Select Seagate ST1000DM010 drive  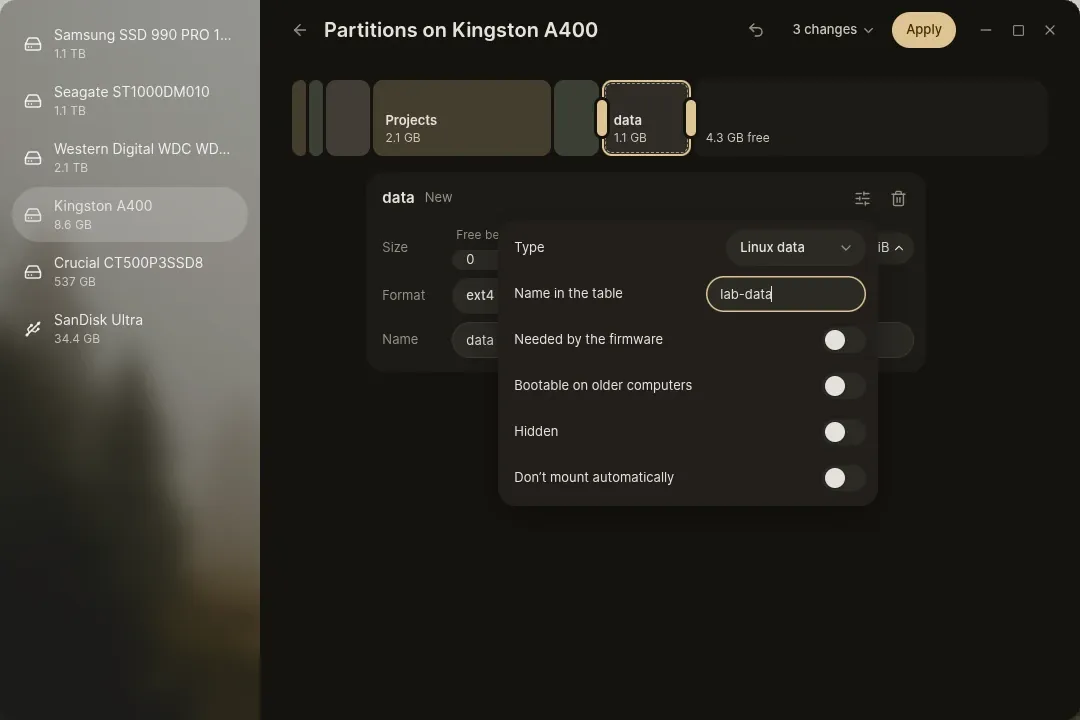pyautogui.click(x=130, y=101)
